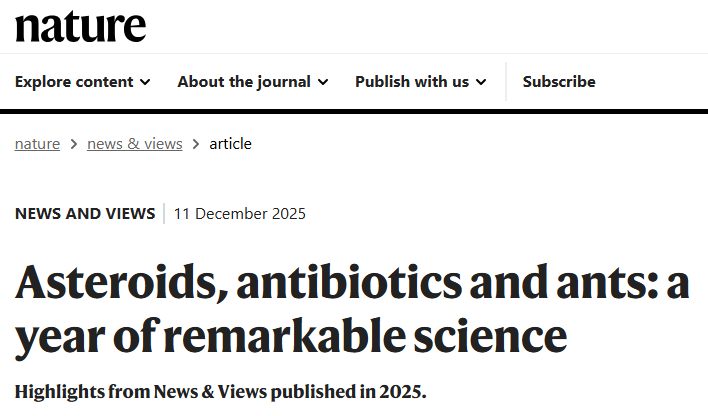Go to nature in the breadcrumb
The image size is (708, 416).
pyautogui.click(x=37, y=144)
